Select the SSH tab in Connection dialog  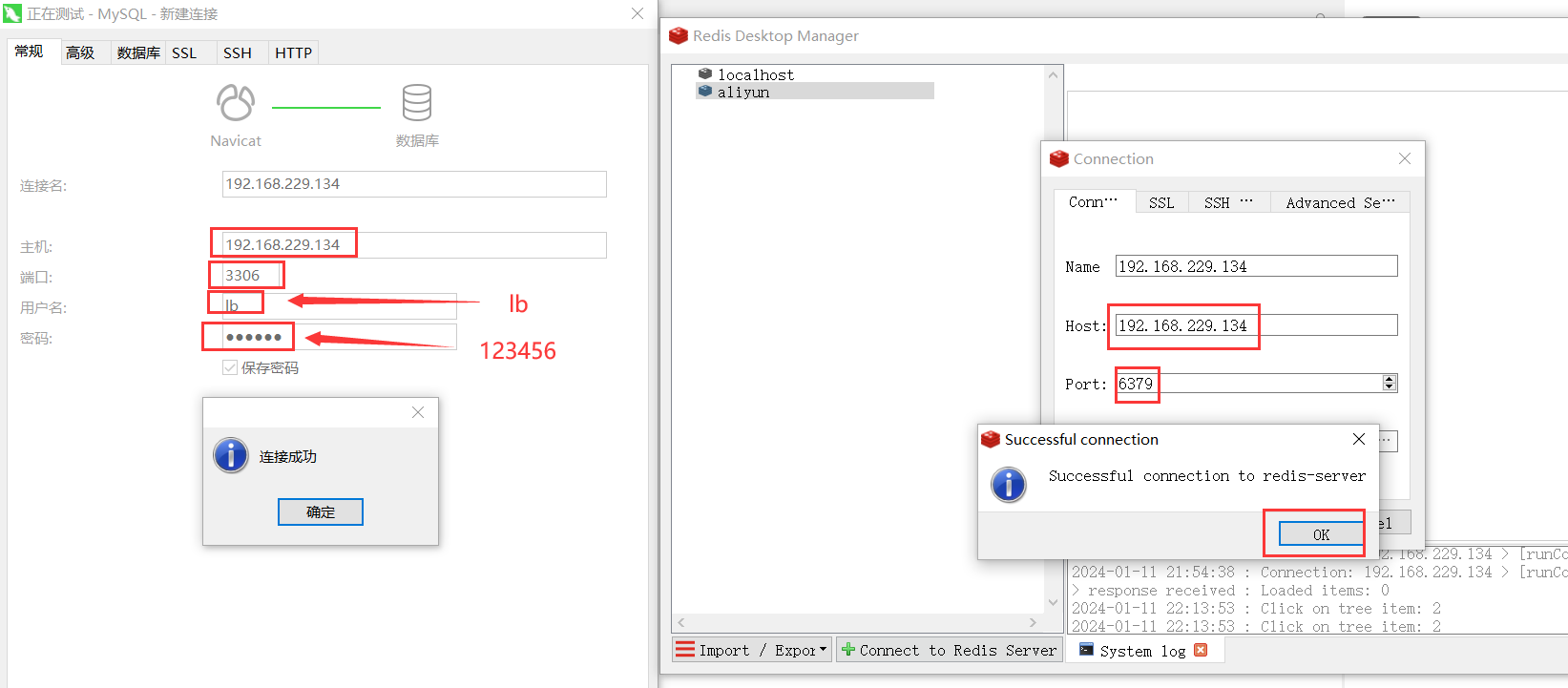point(1228,202)
